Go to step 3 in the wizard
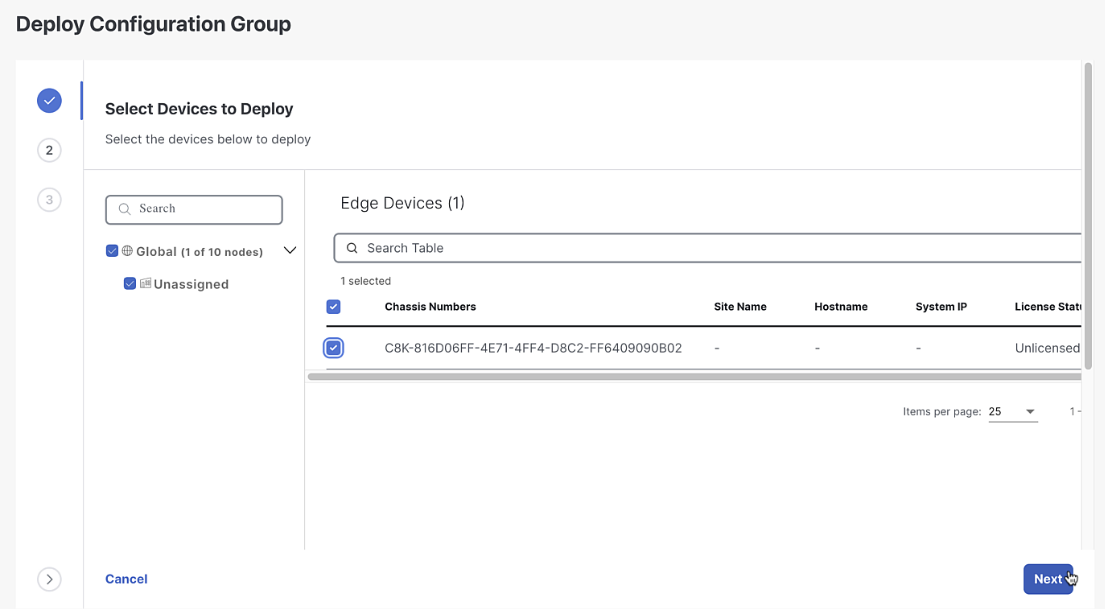This screenshot has width=1105, height=609. click(49, 199)
